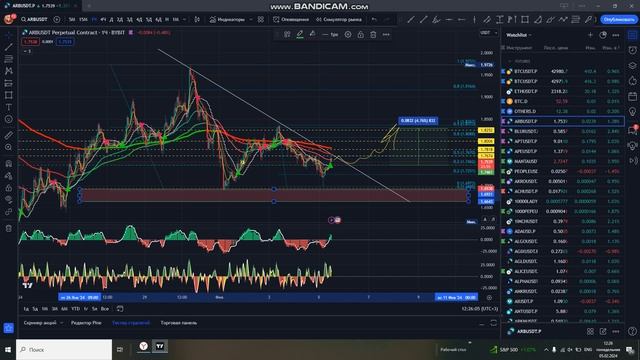The width and height of the screenshot is (640, 360).
Task: Change drawing line color with pencil icon
Action: click(x=300, y=34)
